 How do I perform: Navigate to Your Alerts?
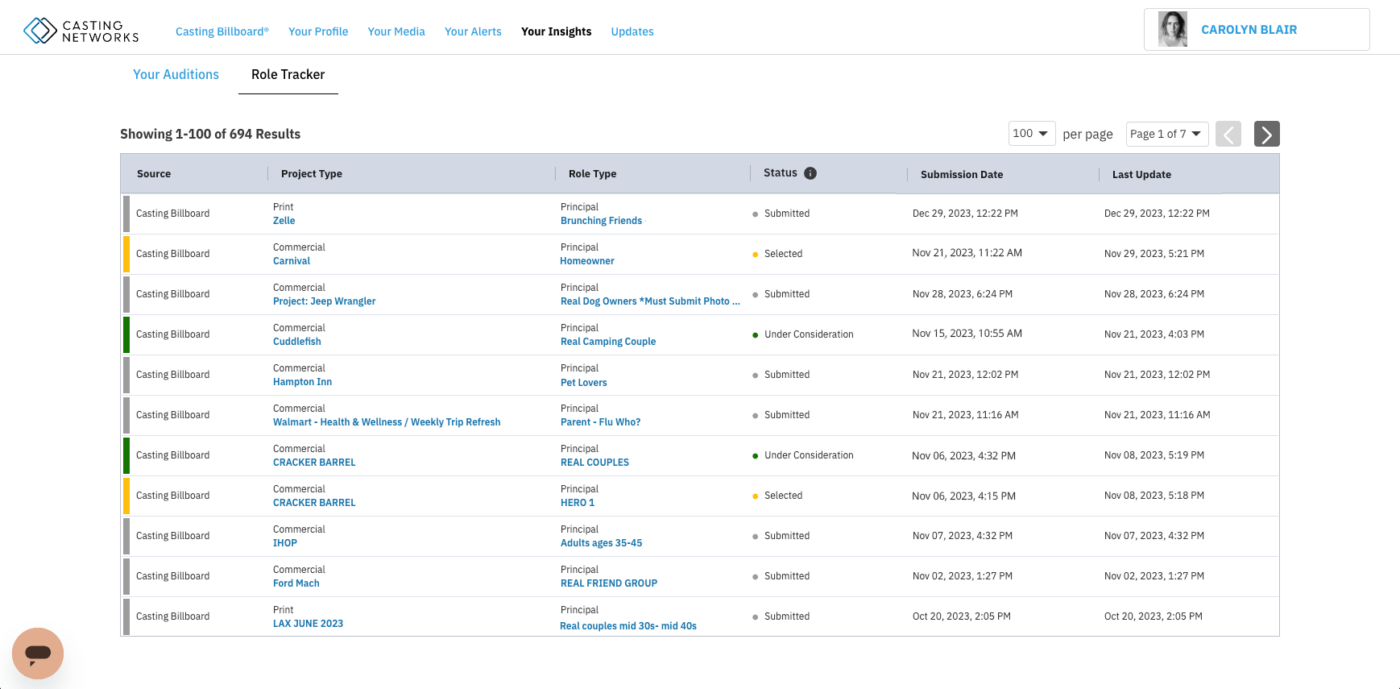(472, 31)
